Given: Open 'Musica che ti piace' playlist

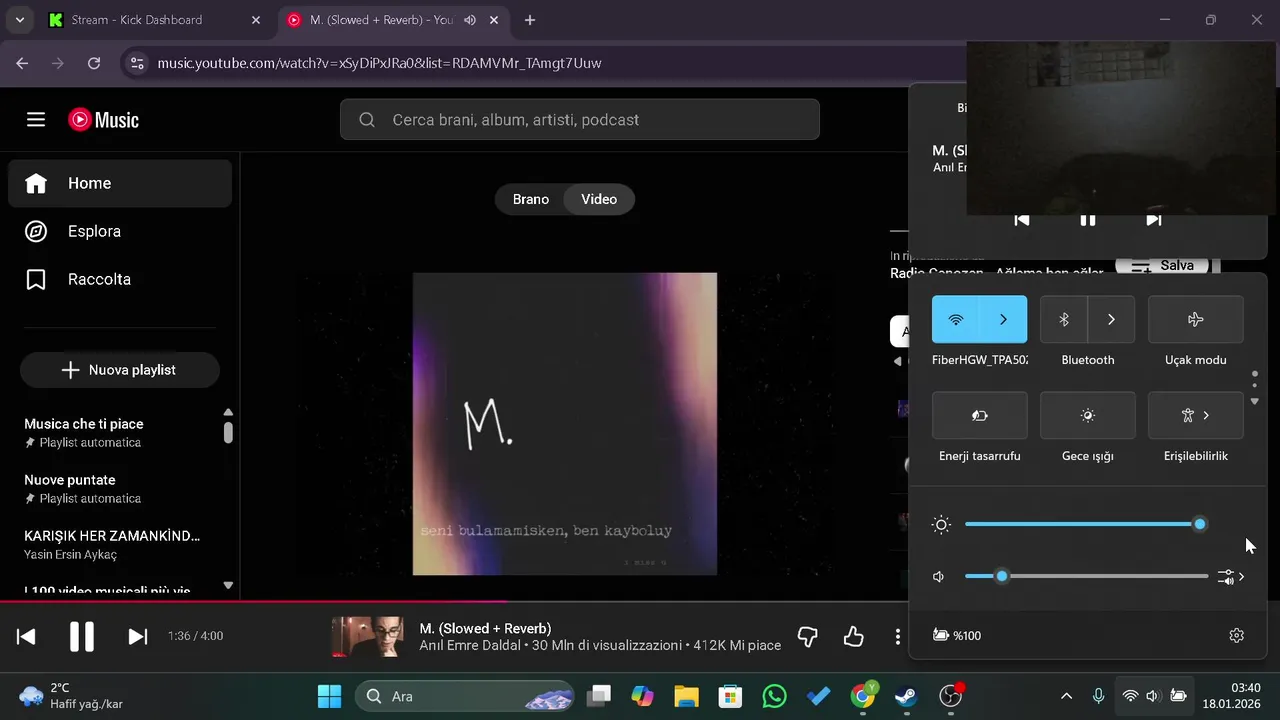Looking at the screenshot, I should click(112, 432).
